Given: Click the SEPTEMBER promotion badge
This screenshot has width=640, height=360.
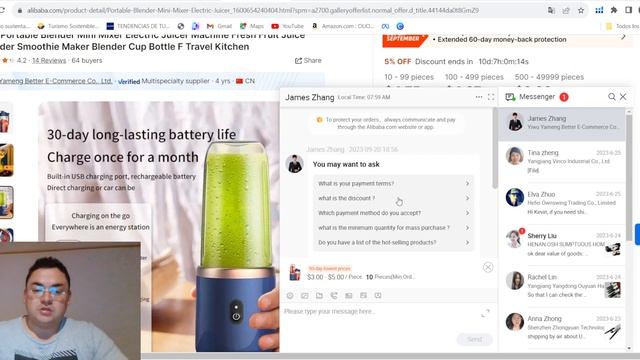Looking at the screenshot, I should (x=404, y=40).
